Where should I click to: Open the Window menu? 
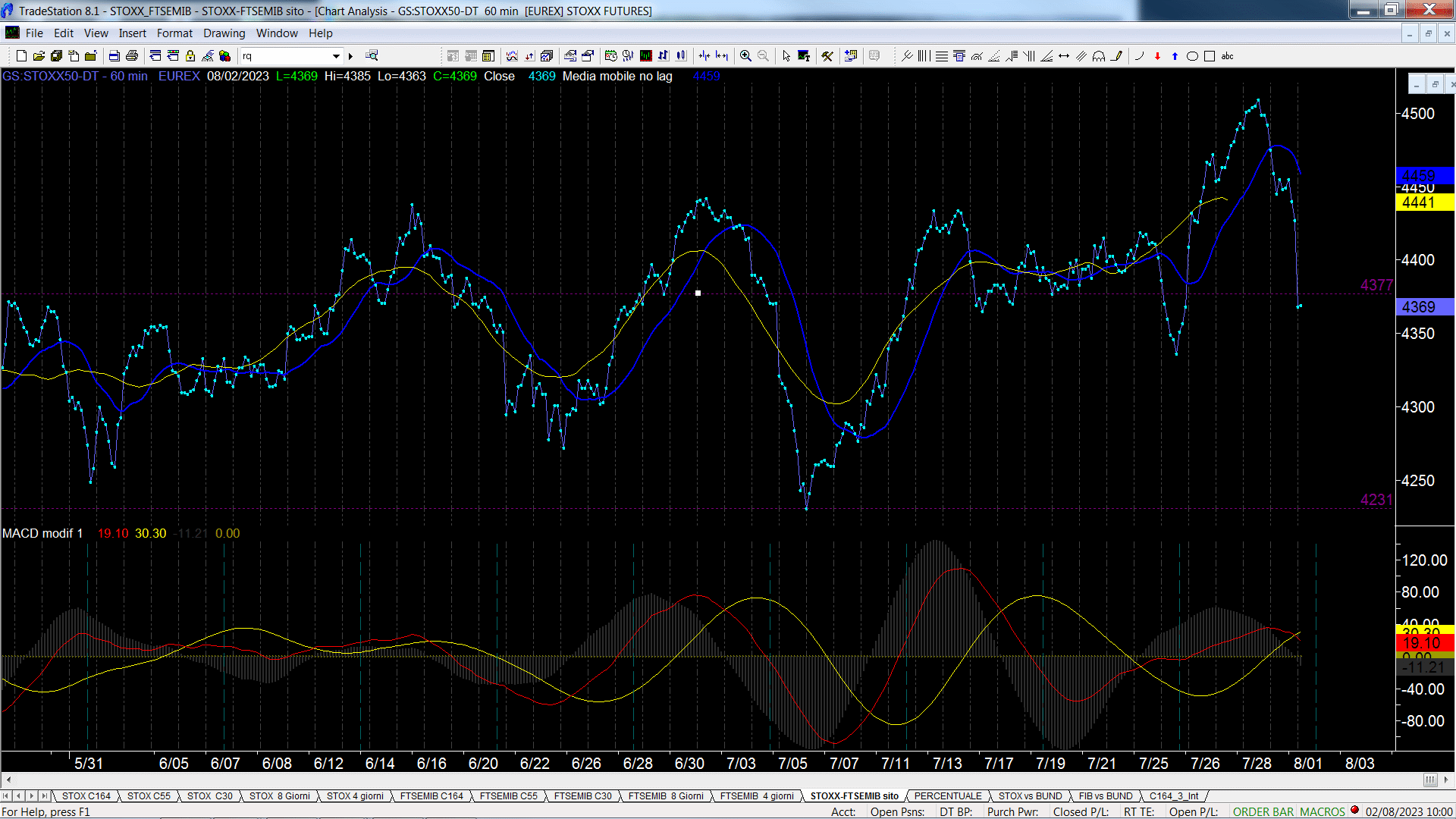(x=277, y=33)
